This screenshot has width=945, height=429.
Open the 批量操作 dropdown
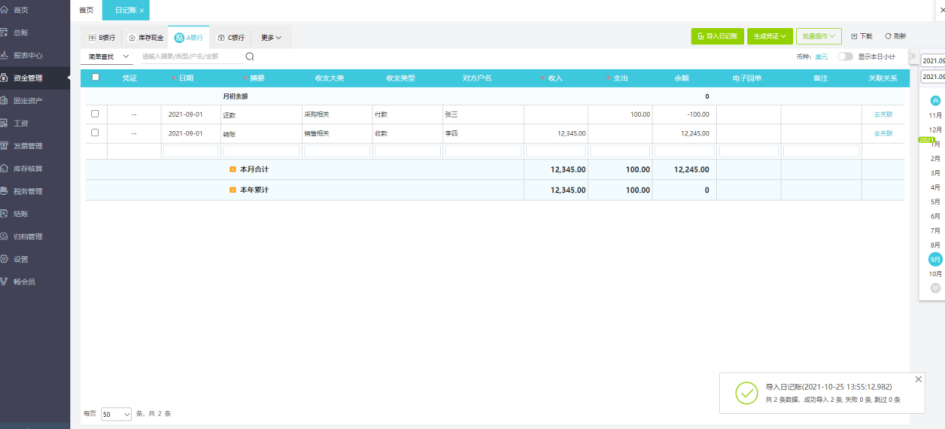(818, 36)
